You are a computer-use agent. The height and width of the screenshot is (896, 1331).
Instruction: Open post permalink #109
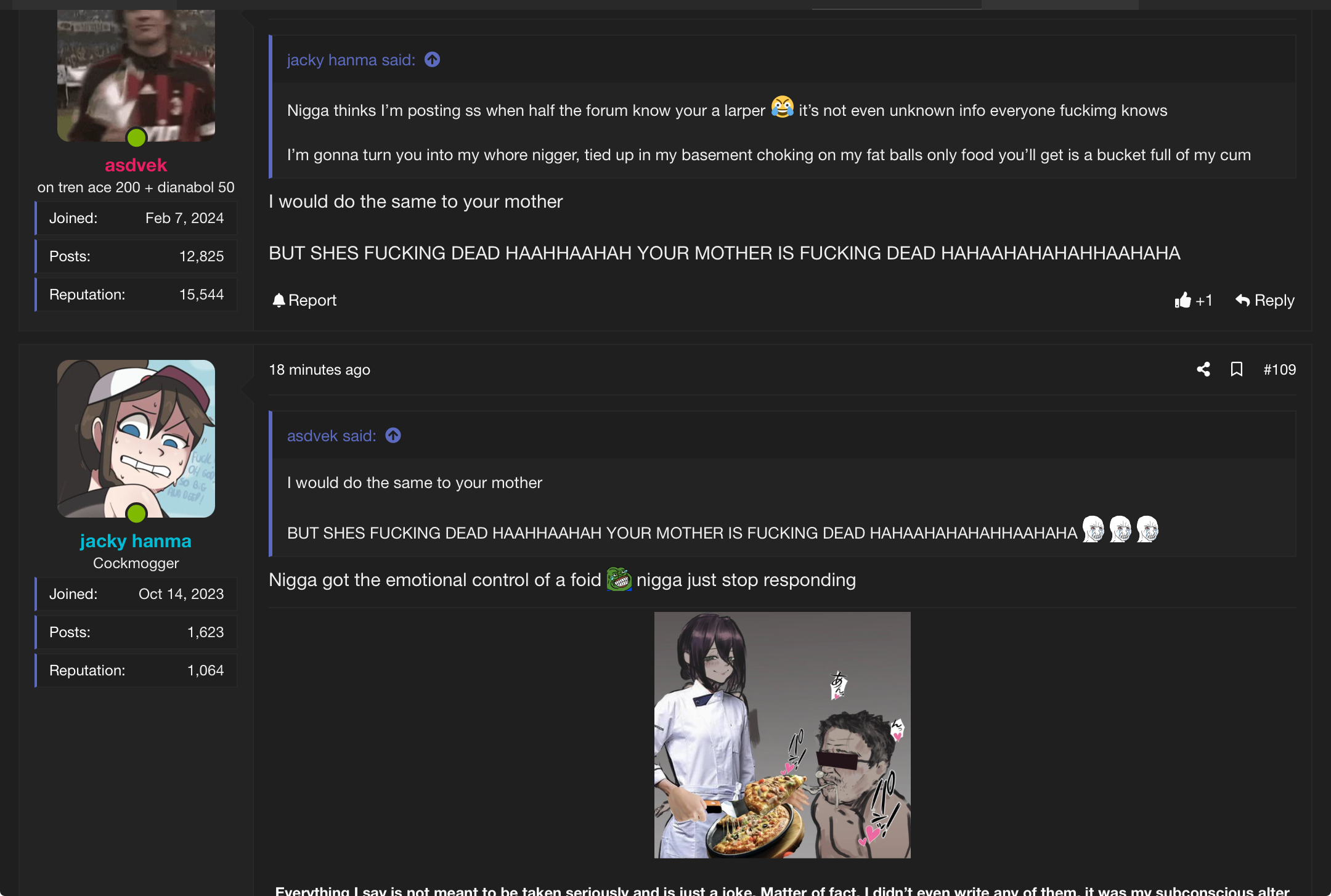click(x=1280, y=369)
